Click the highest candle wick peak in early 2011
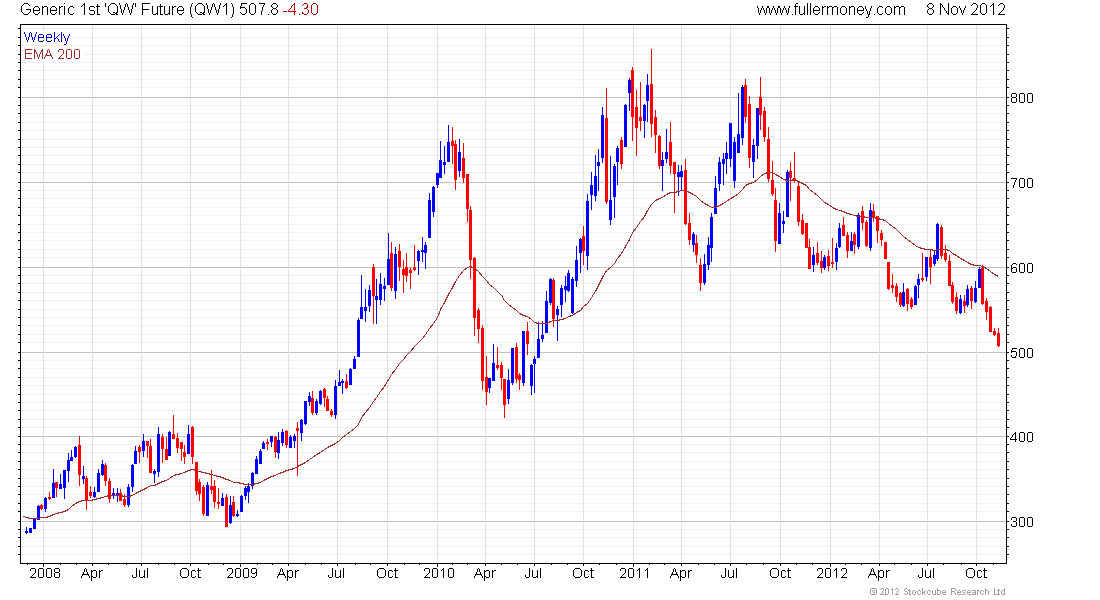The height and width of the screenshot is (600, 1100). point(651,51)
